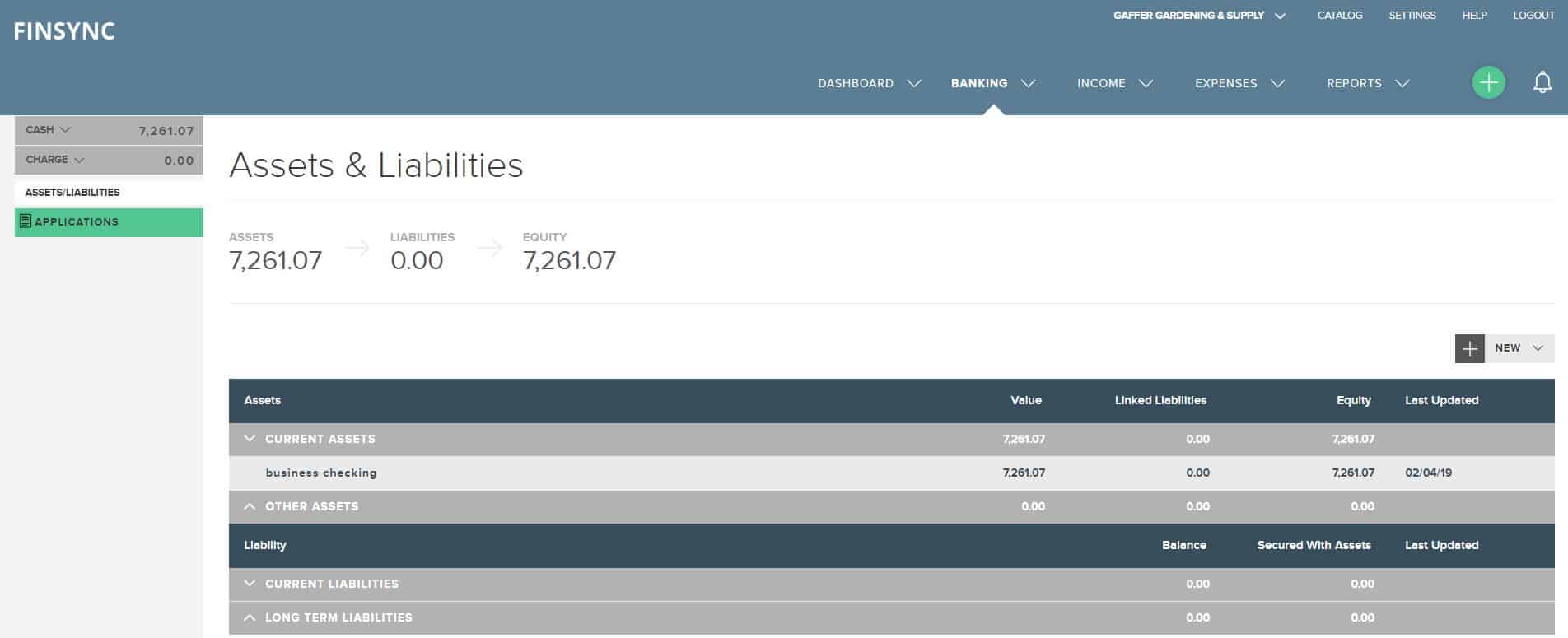The image size is (1568, 638).
Task: Click the 02/04/19 last updated date
Action: 1428,473
